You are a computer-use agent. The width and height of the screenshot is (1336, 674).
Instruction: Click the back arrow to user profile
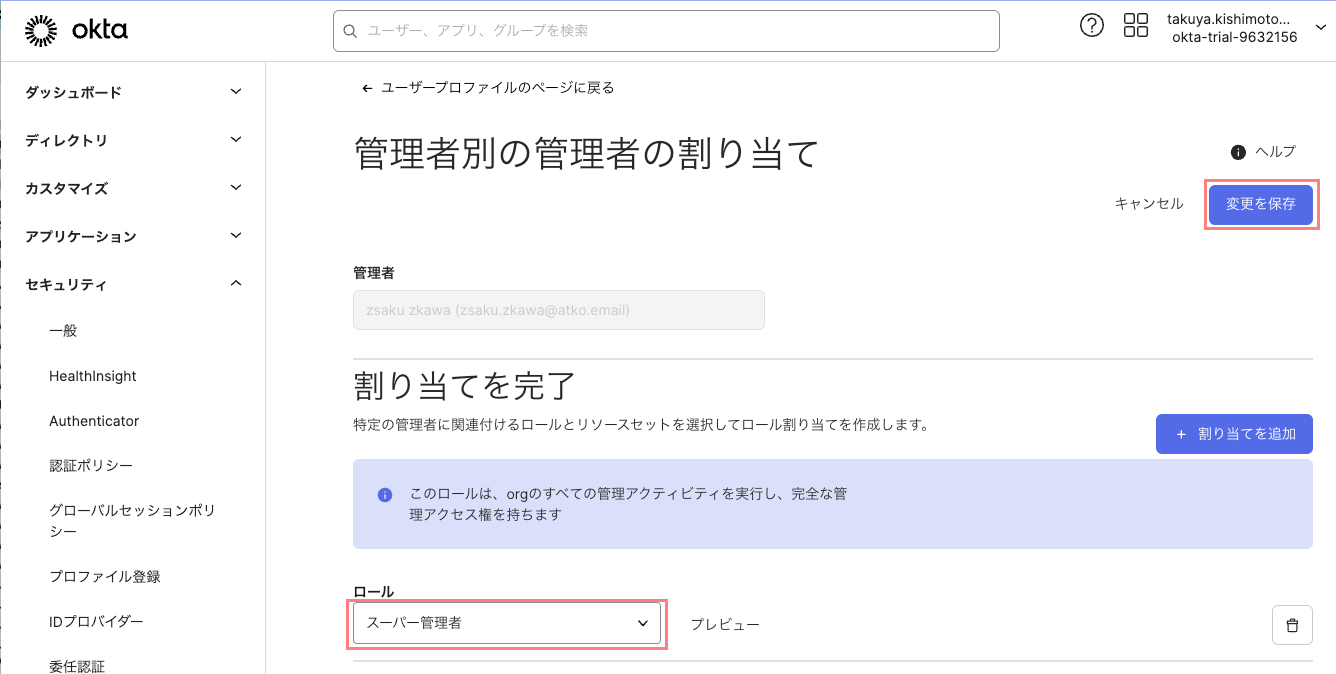point(367,88)
